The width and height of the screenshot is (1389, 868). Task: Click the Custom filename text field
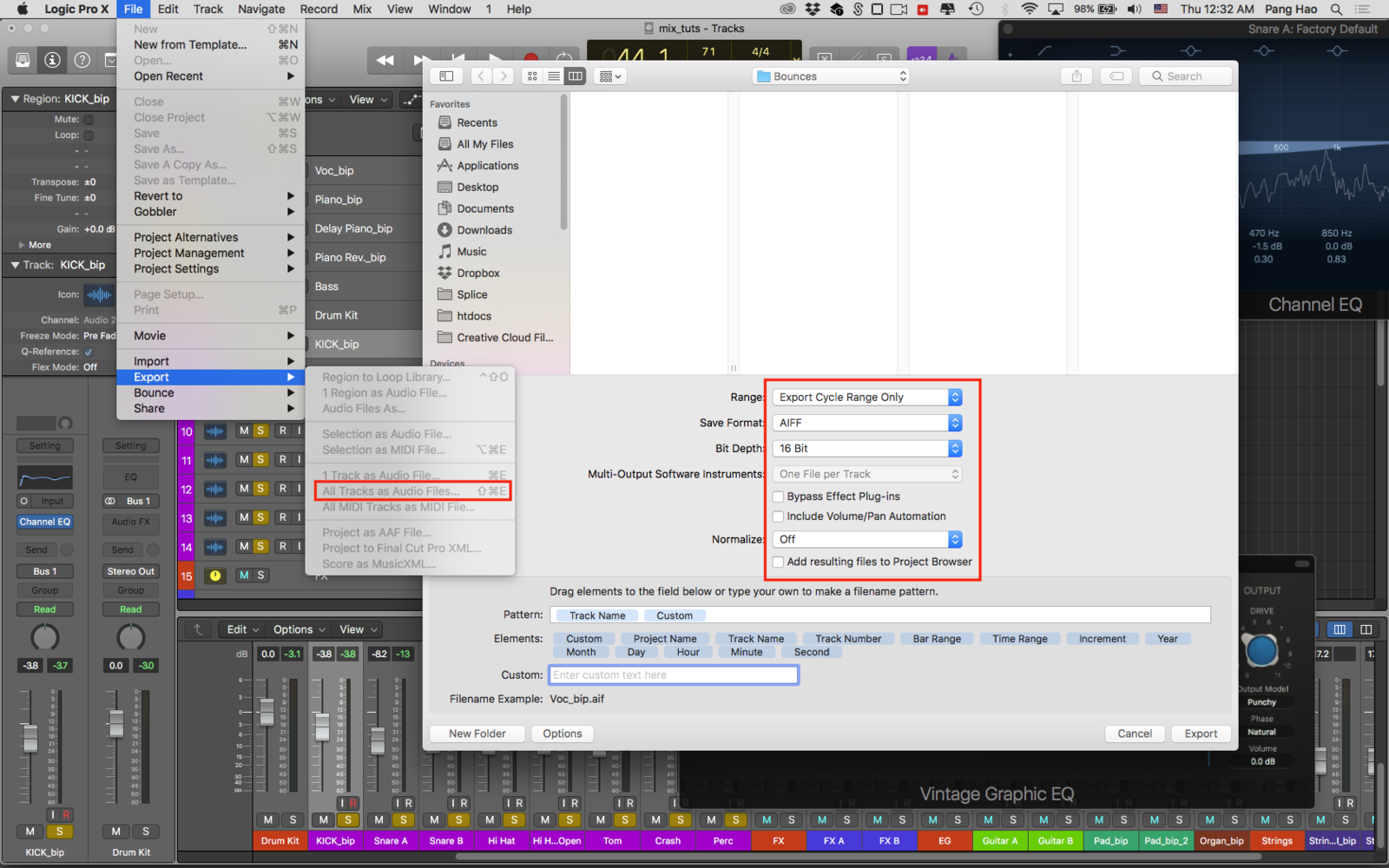pyautogui.click(x=673, y=675)
